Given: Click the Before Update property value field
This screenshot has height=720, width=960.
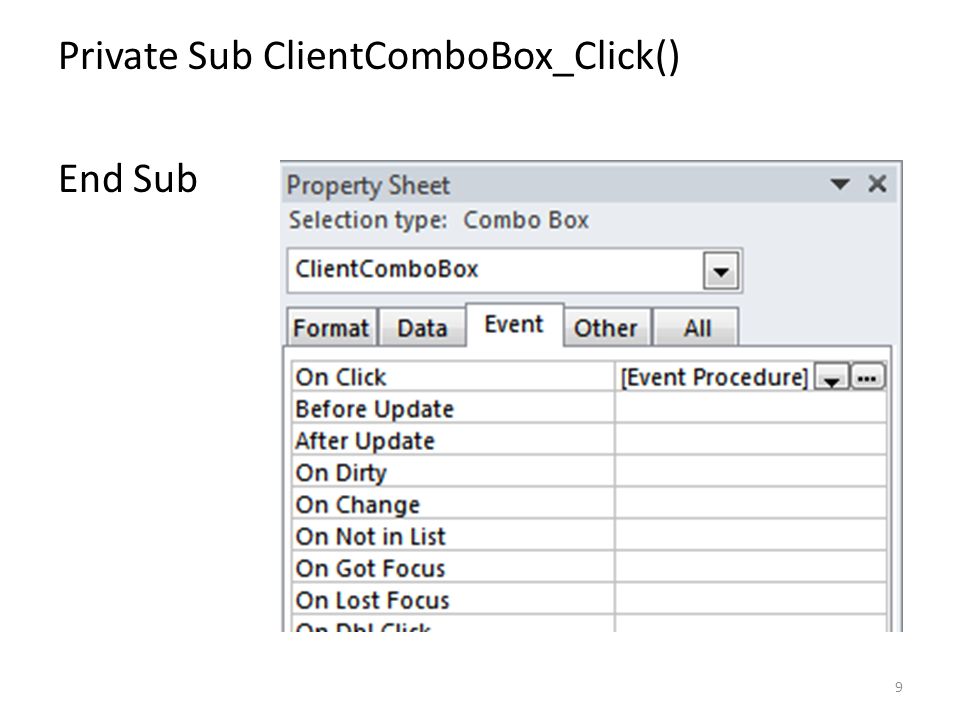Looking at the screenshot, I should point(751,408).
